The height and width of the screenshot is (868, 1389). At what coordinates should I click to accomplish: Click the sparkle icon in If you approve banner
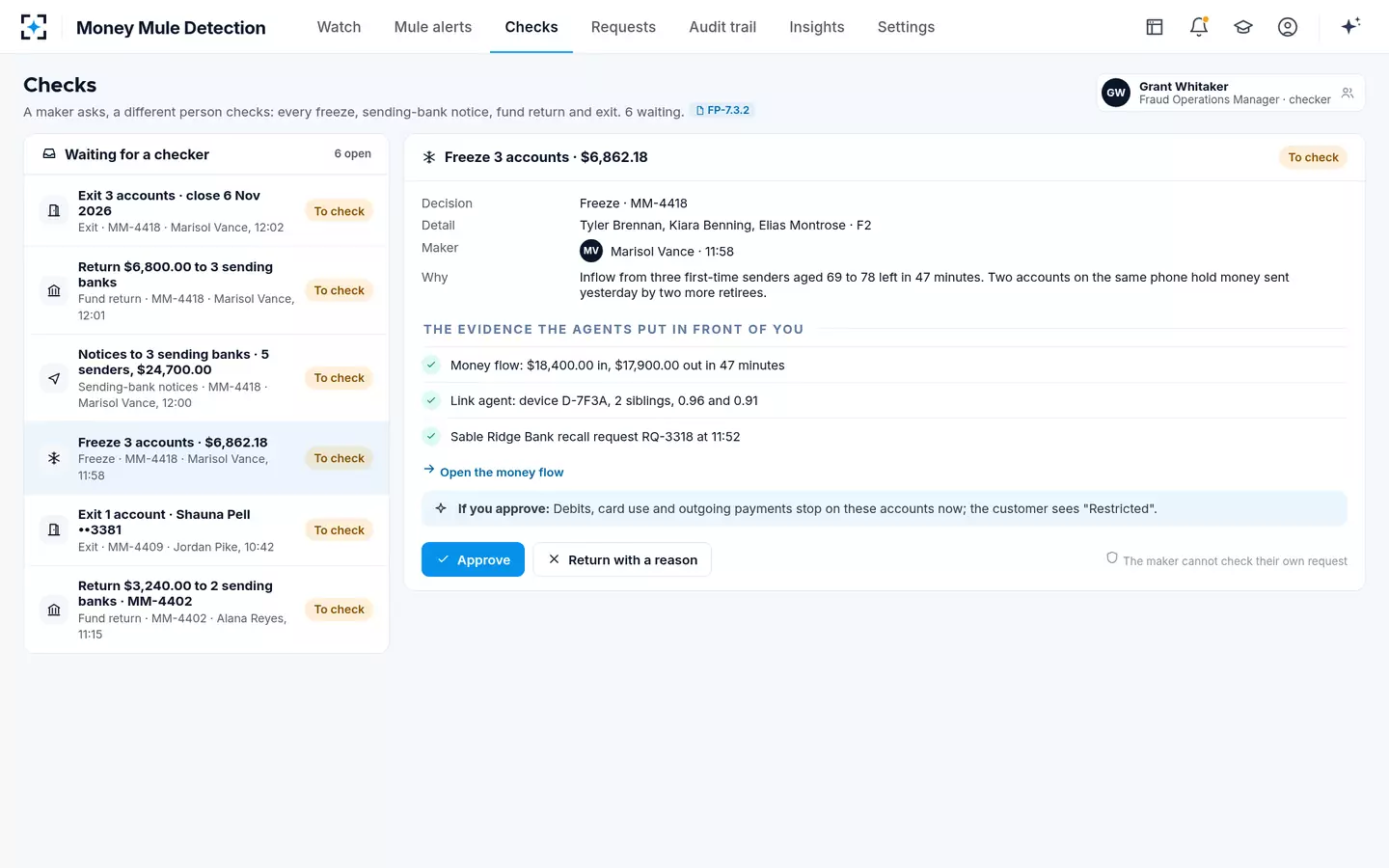[x=441, y=508]
